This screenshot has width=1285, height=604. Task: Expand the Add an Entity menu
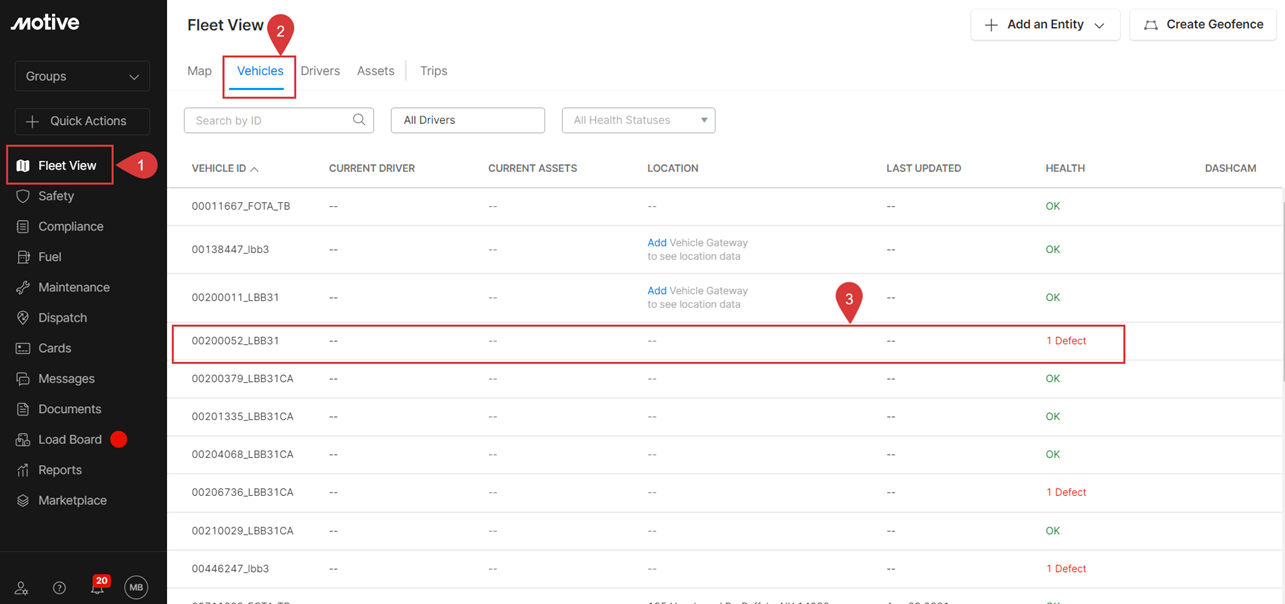(1044, 25)
